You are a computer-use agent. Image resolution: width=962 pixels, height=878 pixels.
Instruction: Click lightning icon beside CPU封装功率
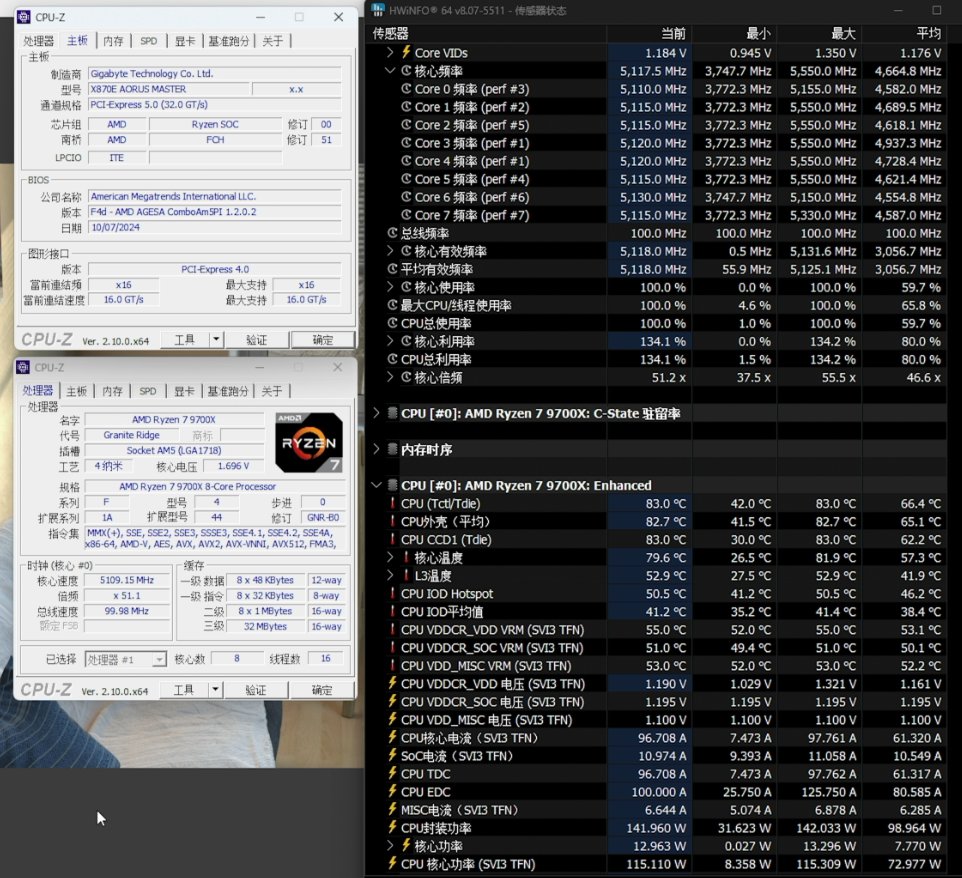[x=393, y=828]
